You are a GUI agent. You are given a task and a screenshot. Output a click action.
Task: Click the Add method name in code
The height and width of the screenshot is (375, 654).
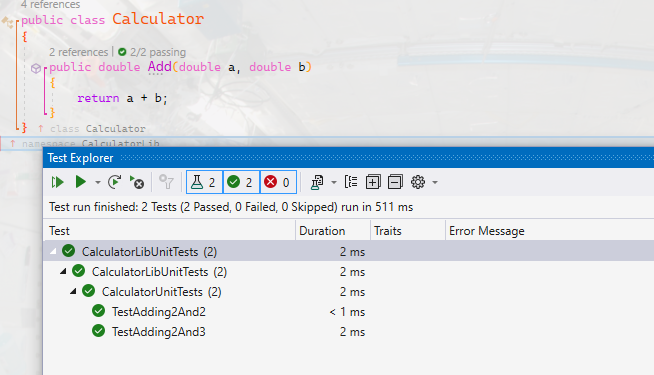[x=160, y=67]
